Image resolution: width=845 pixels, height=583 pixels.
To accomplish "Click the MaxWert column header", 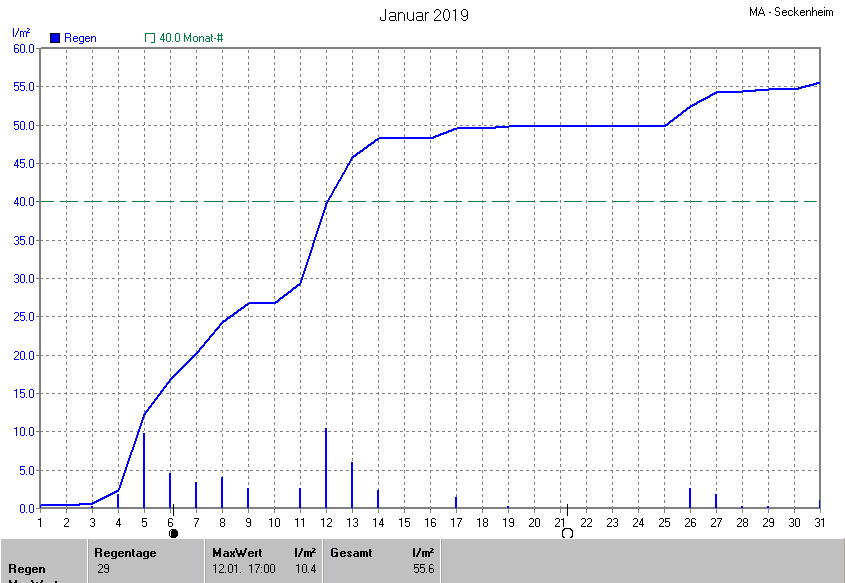I will tap(234, 552).
